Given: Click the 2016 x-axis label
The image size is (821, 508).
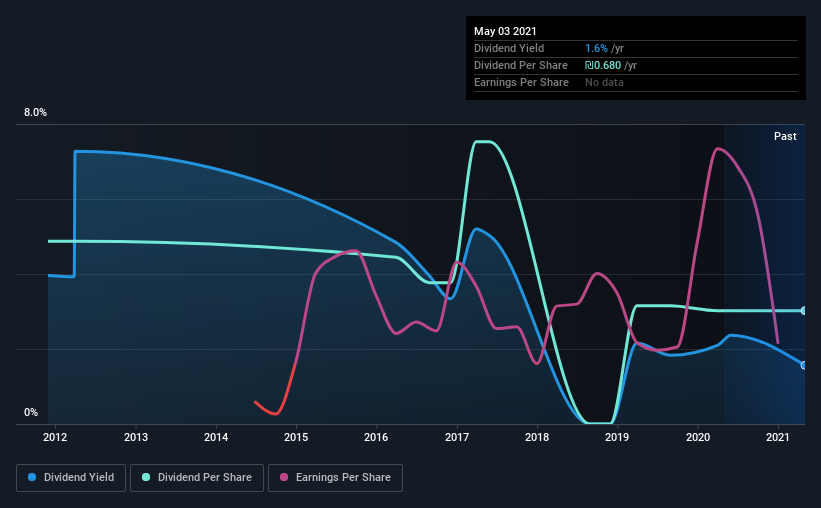Looking at the screenshot, I should (376, 437).
